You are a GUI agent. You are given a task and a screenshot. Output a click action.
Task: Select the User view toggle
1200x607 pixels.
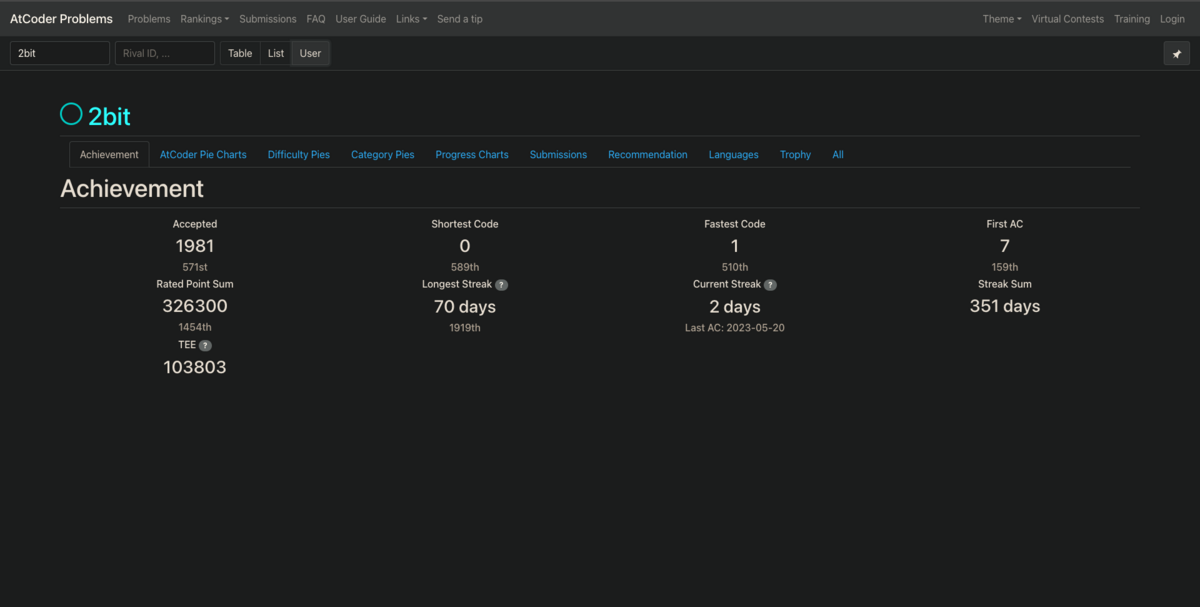310,54
